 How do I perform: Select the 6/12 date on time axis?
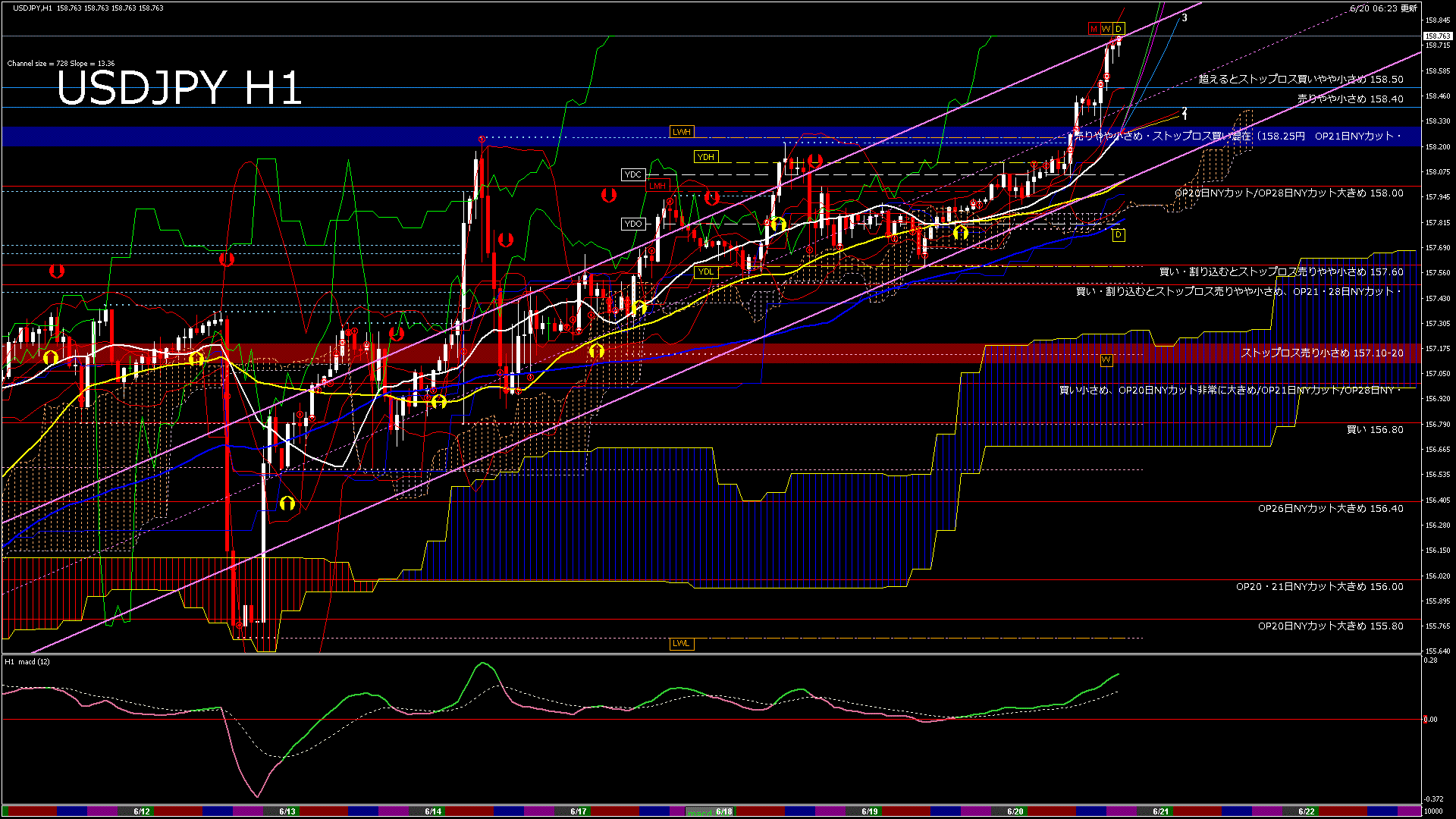[142, 811]
